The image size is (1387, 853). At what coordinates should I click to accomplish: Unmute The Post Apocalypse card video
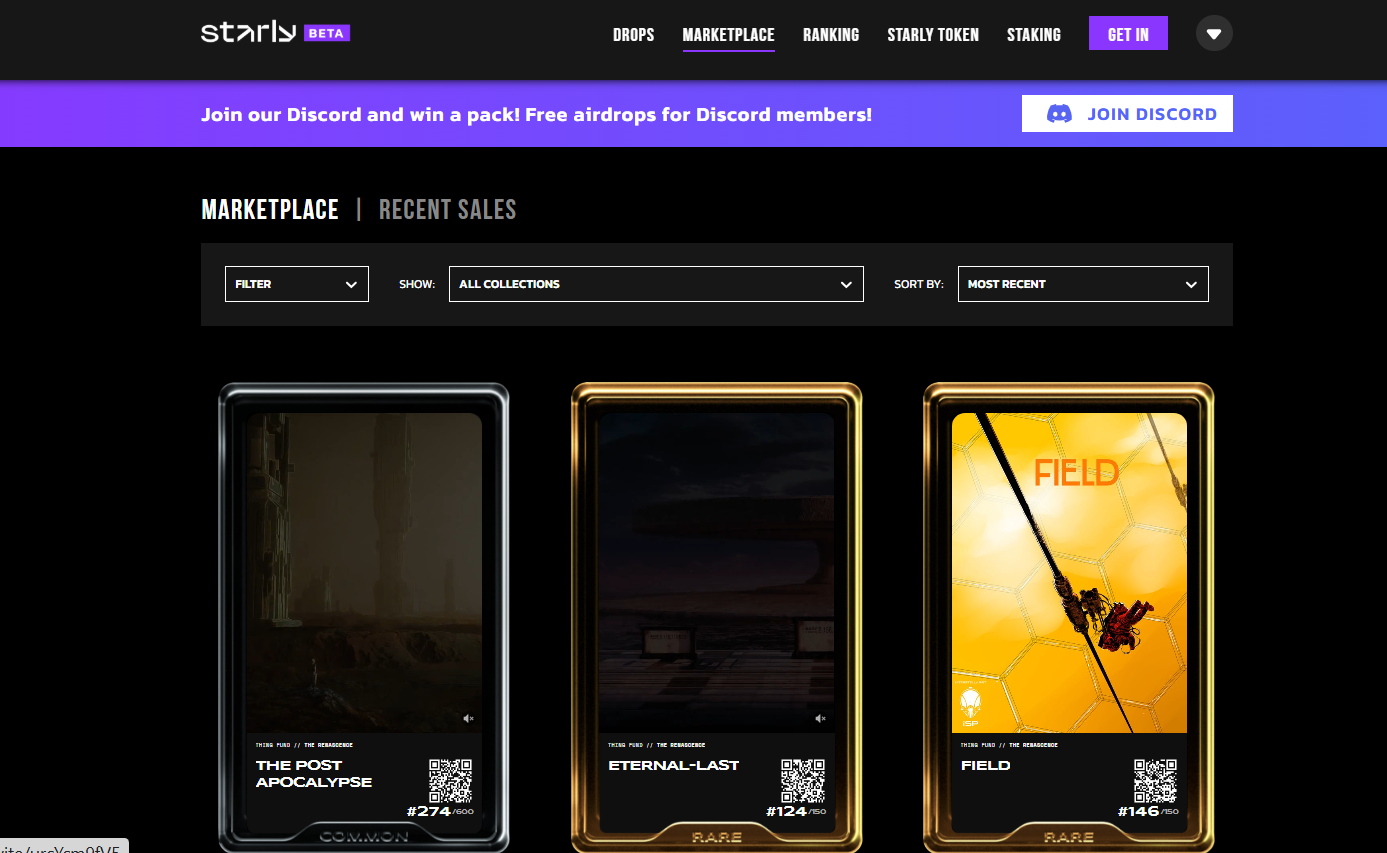(469, 718)
